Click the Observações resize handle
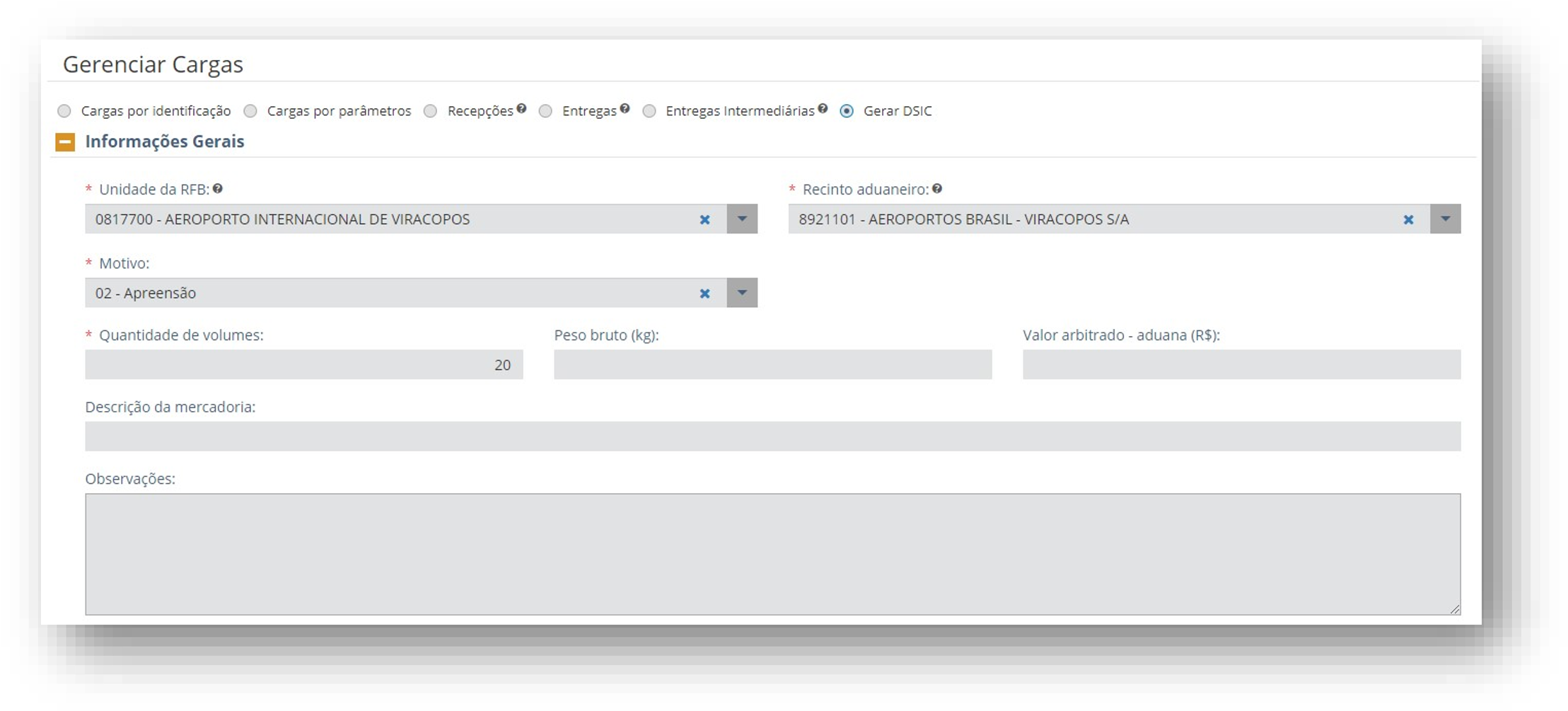Image resolution: width=1568 pixels, height=711 pixels. [1455, 609]
